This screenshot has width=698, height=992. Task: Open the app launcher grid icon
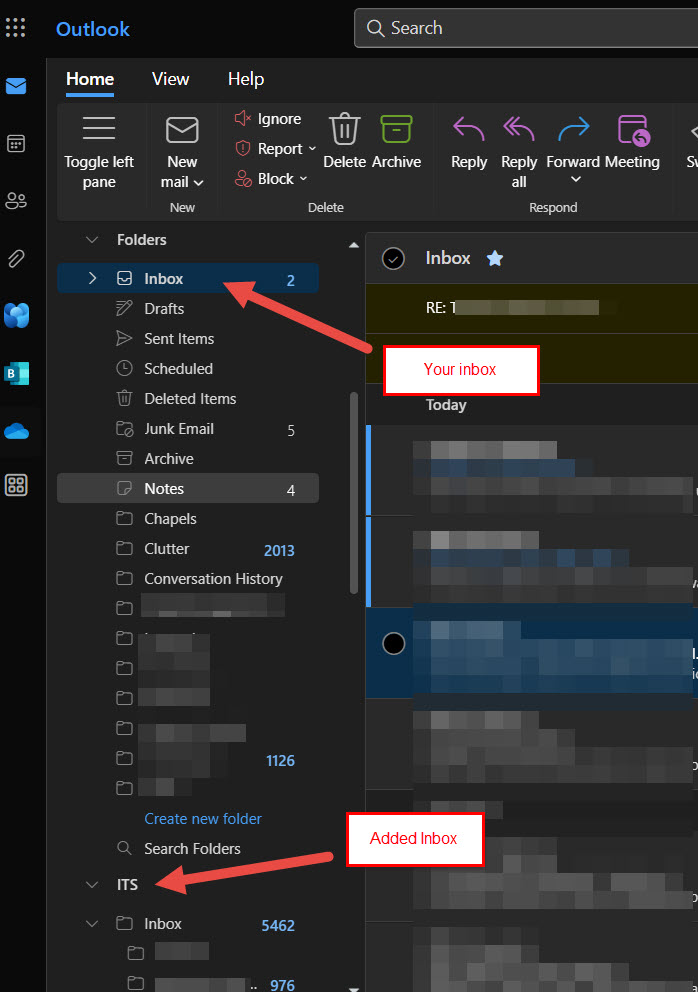(15, 28)
